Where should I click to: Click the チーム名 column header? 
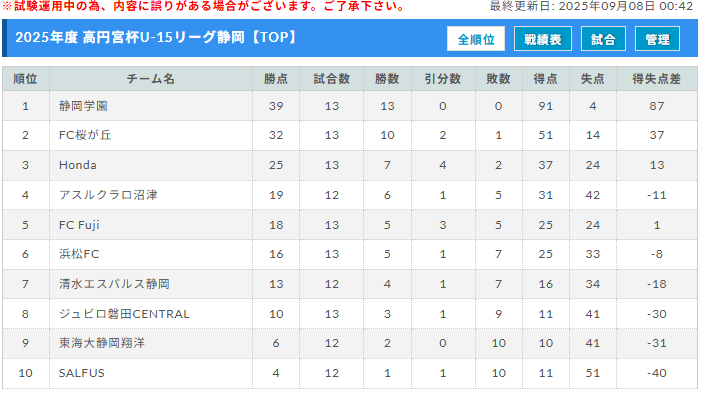tap(150, 79)
